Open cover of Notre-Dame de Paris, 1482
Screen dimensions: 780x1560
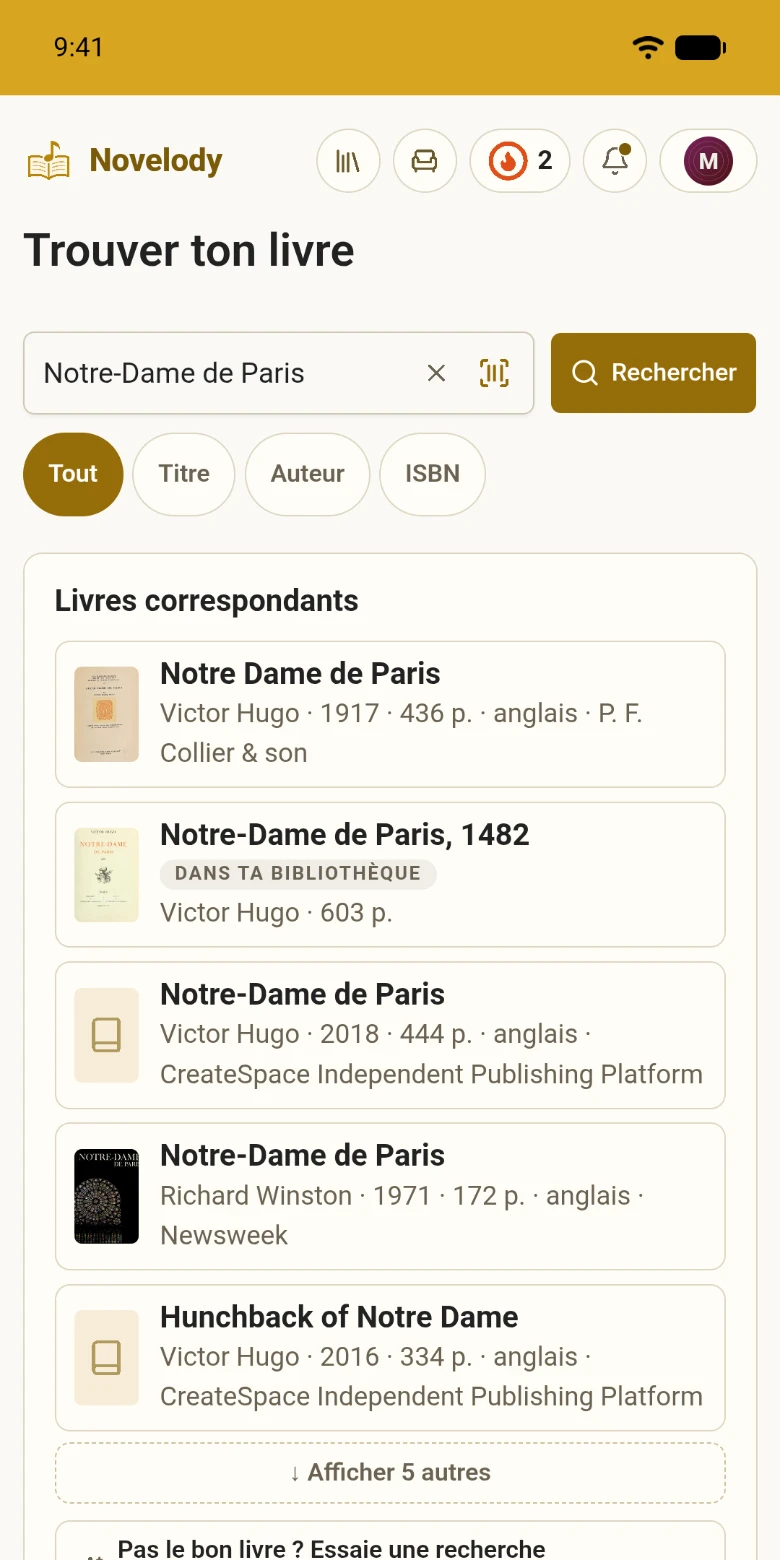[106, 874]
